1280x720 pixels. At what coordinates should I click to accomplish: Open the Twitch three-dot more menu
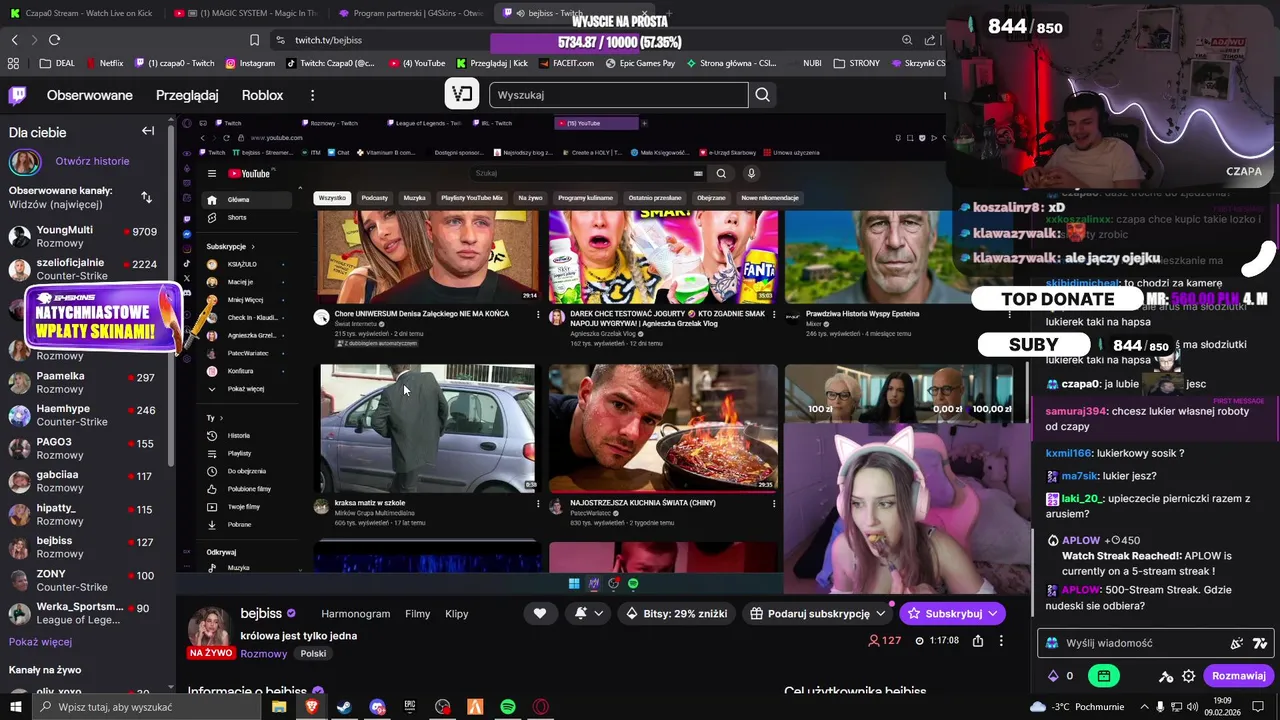point(312,95)
